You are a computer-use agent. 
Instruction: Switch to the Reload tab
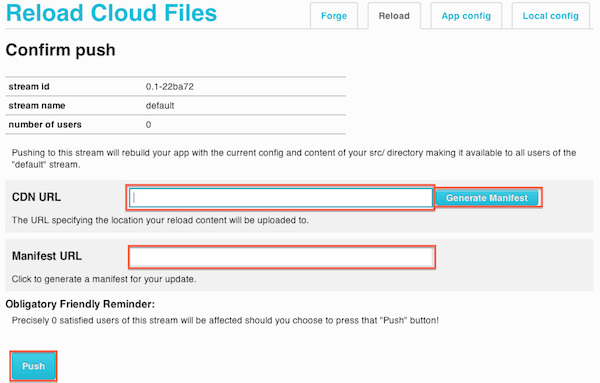click(394, 16)
